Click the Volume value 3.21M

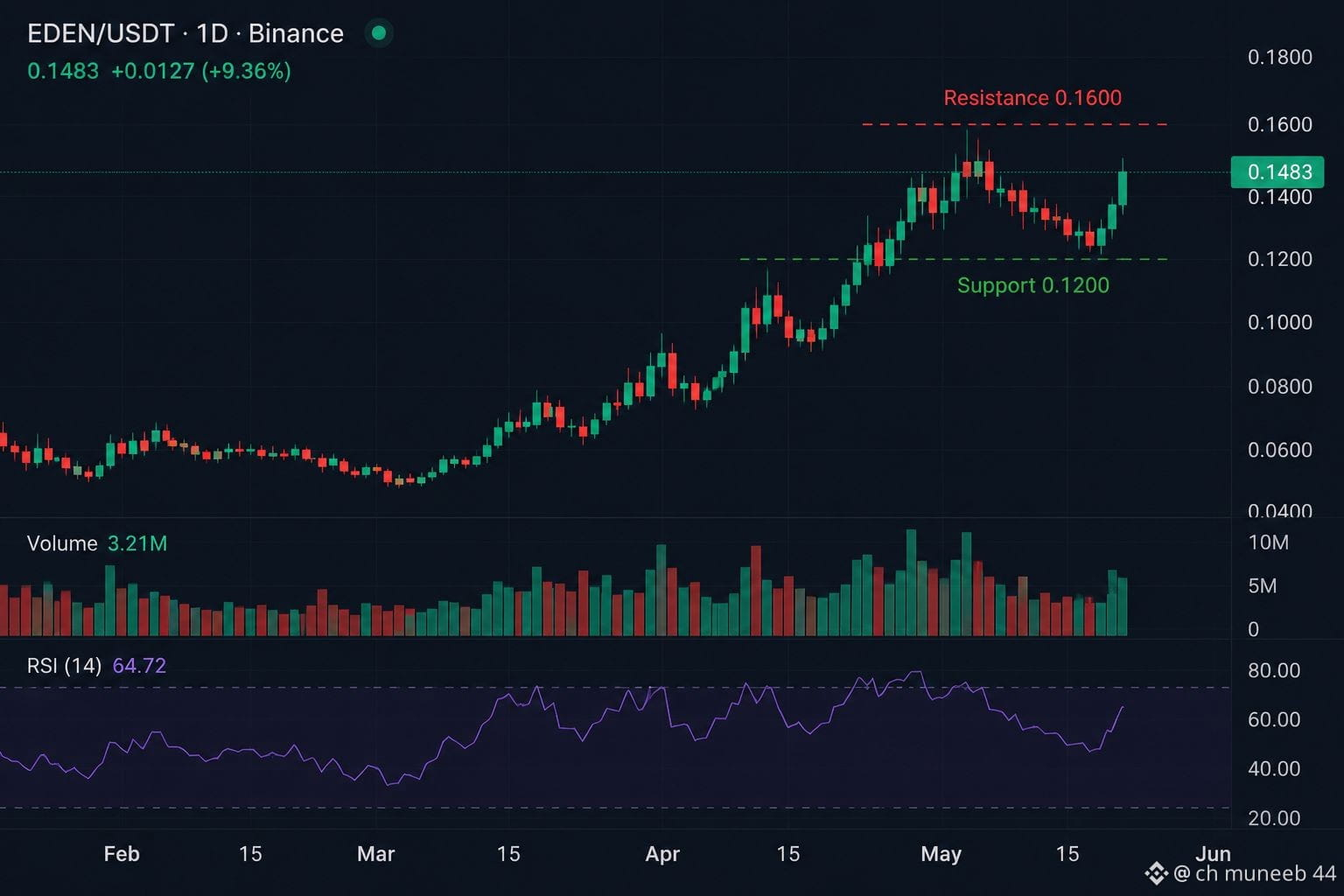click(x=137, y=543)
